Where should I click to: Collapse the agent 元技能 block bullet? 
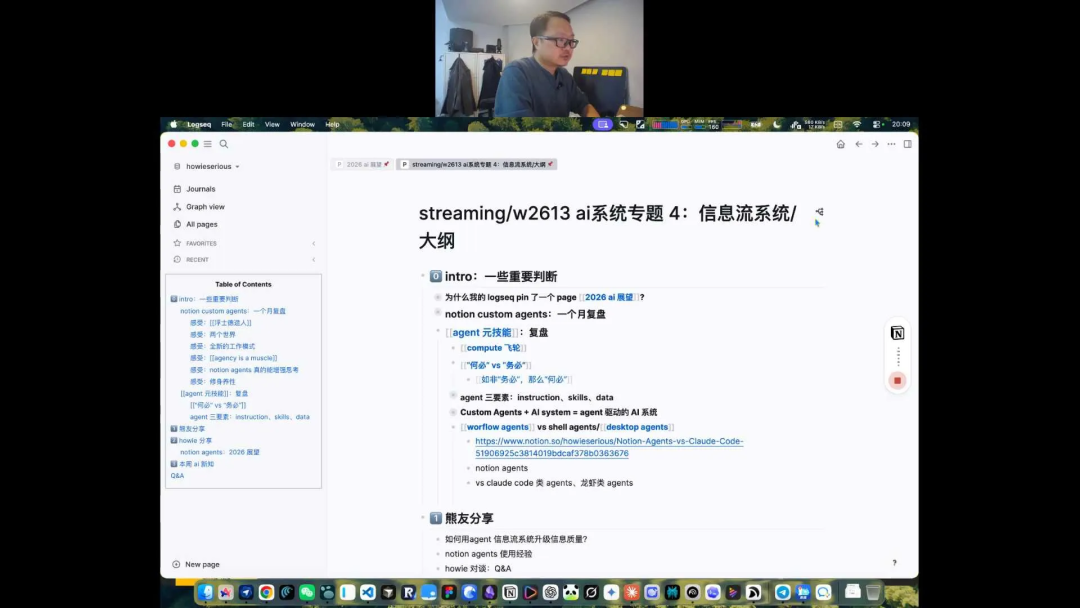point(438,331)
